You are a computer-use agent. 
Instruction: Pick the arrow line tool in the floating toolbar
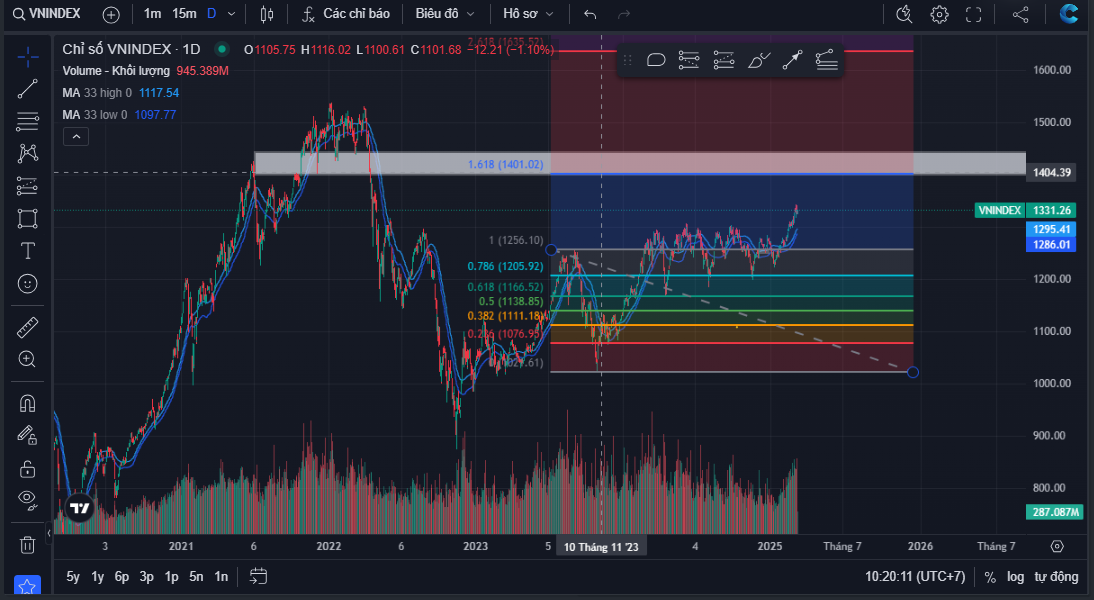pos(792,60)
